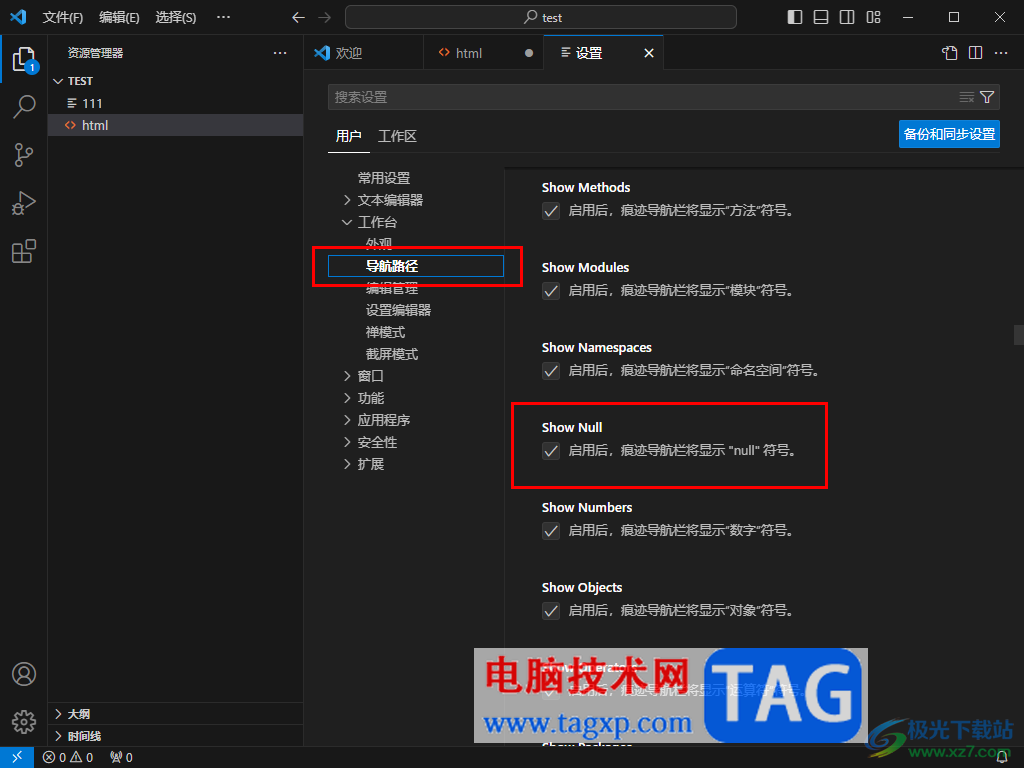This screenshot has width=1024, height=768.
Task: Switch to the 欢迎 tab
Action: (364, 53)
